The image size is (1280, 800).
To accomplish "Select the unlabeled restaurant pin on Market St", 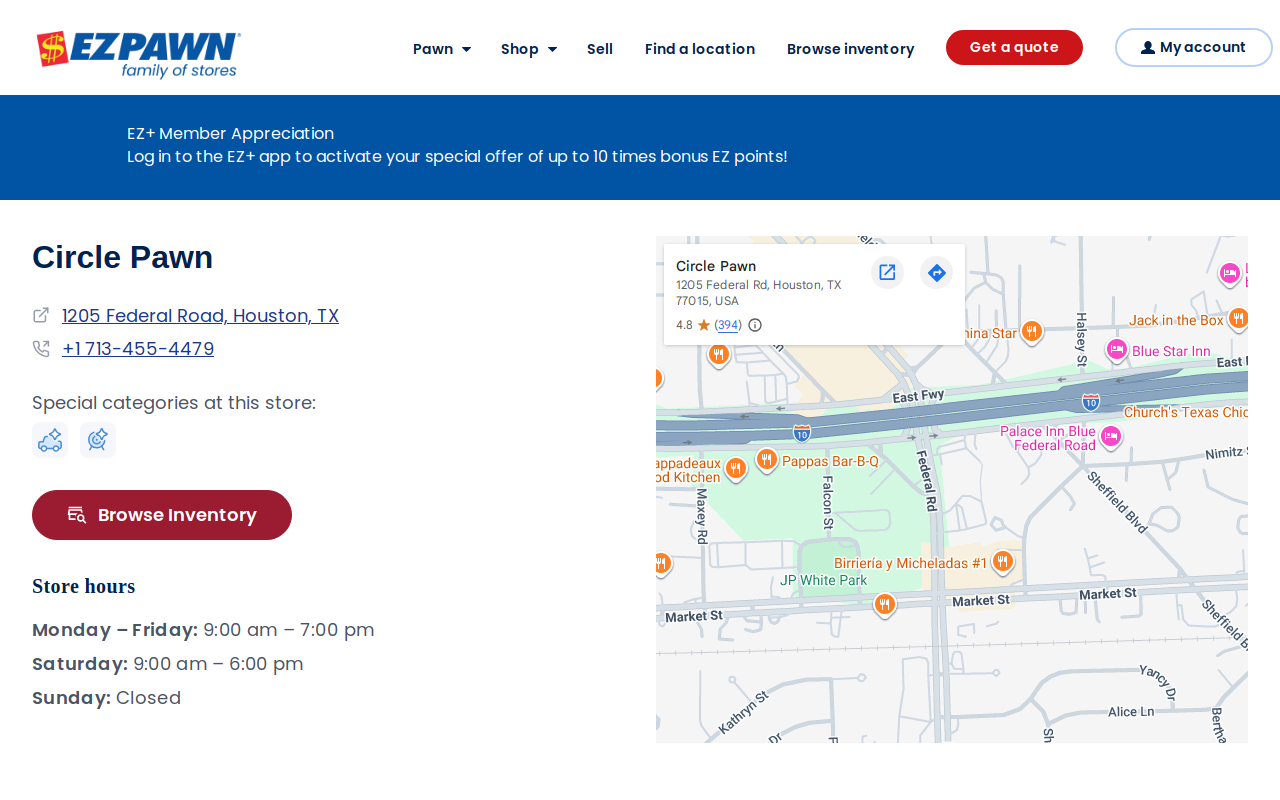I will pos(885,604).
